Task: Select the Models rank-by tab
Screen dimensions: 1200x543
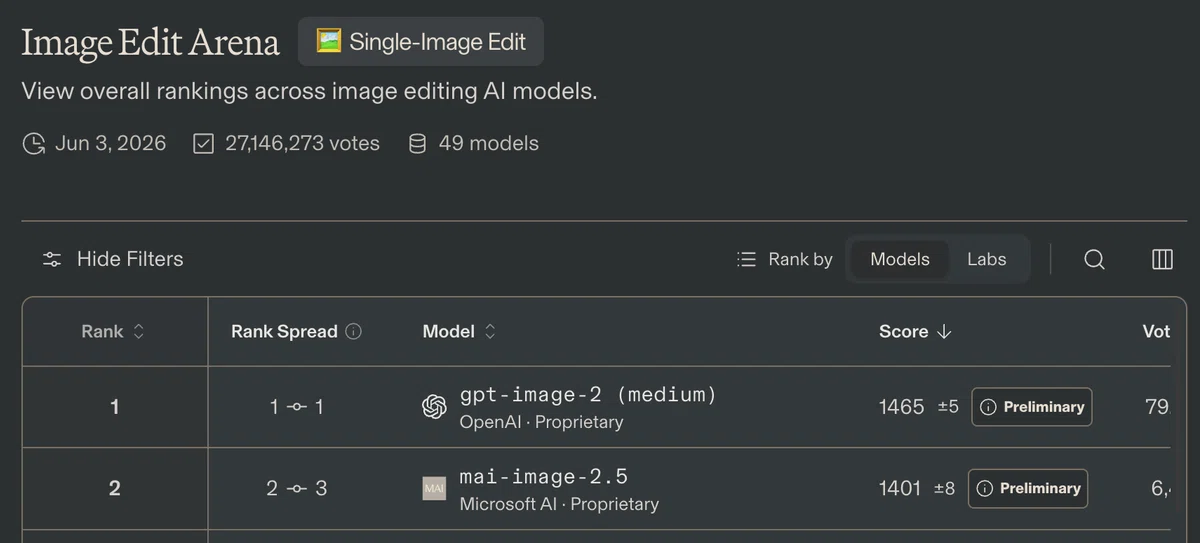Action: pos(900,259)
